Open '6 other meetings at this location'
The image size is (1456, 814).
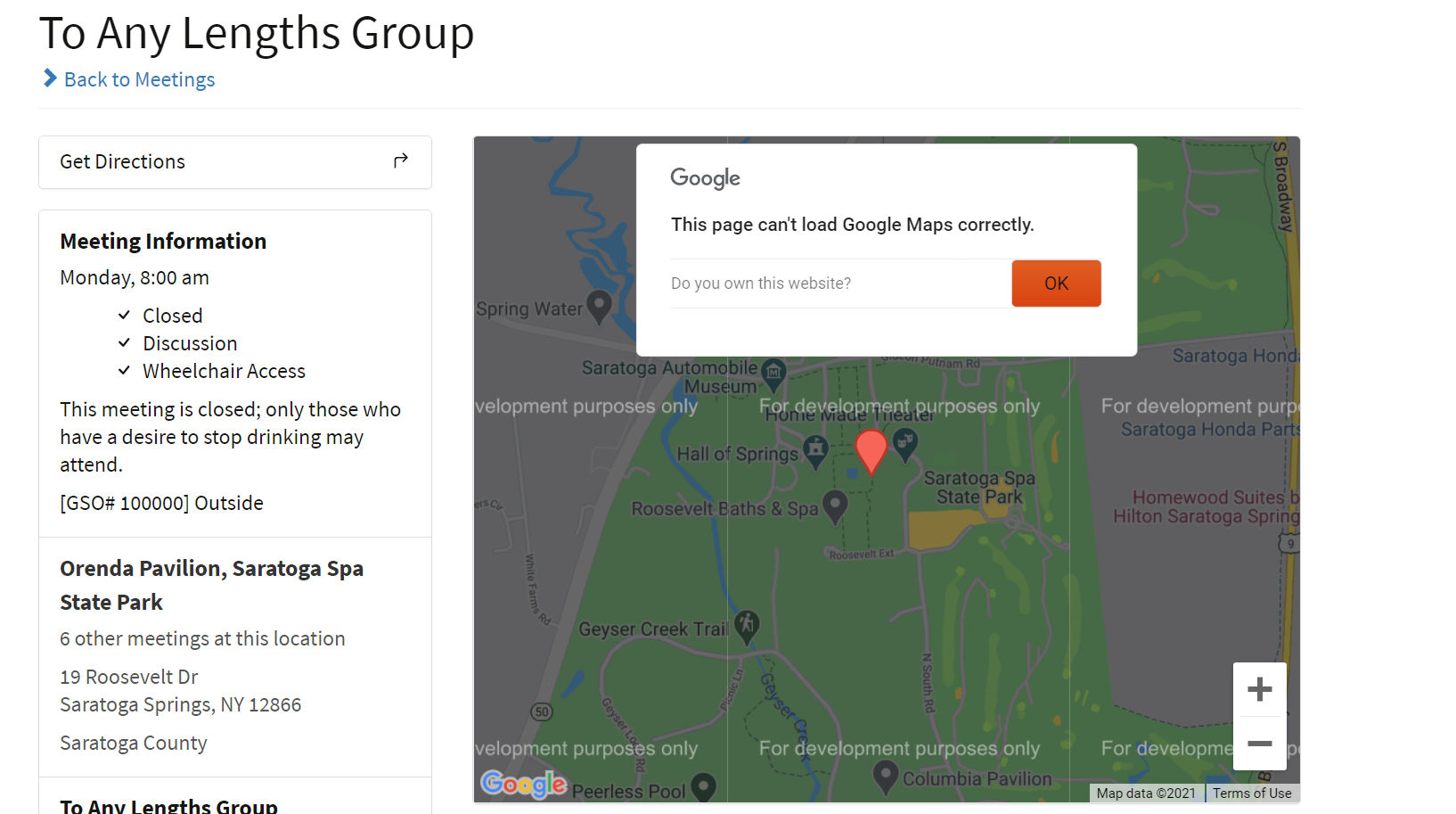pyautogui.click(x=202, y=638)
